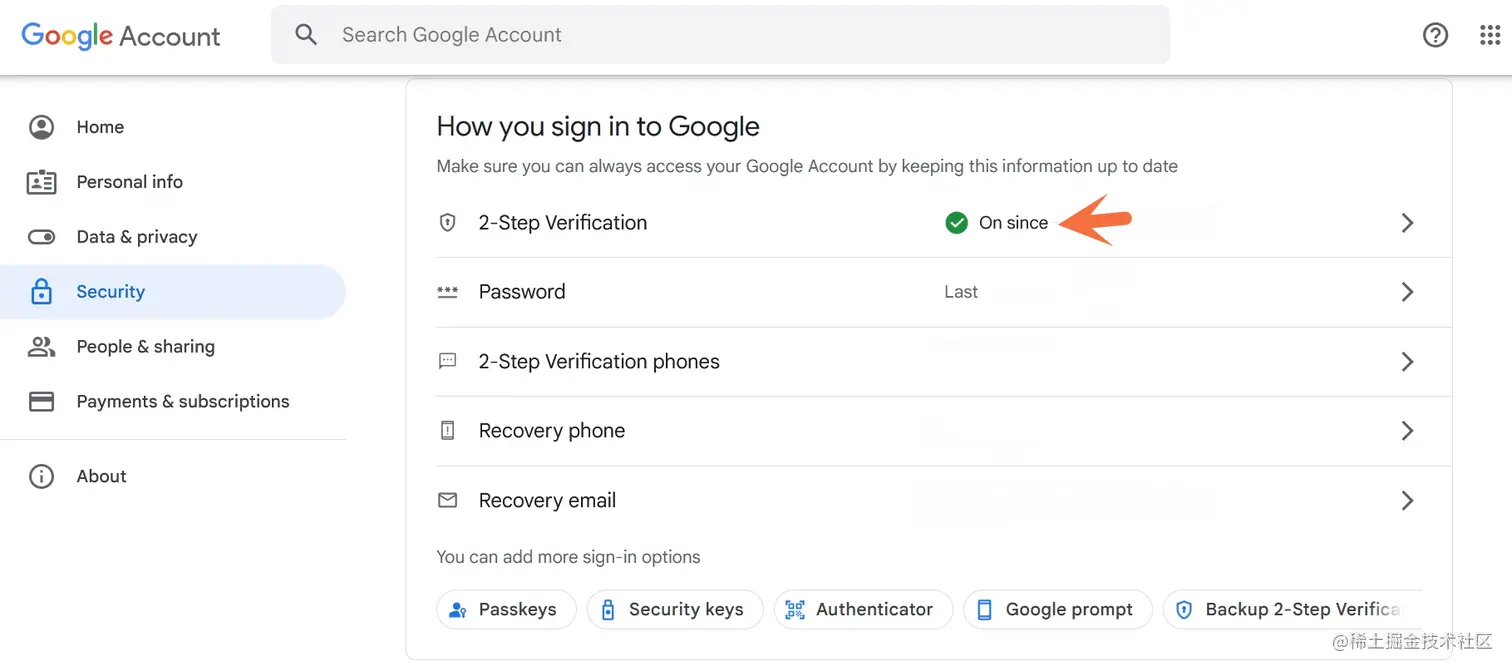Click the Google prompt button
Screen dimensions: 1512x671
(1057, 610)
